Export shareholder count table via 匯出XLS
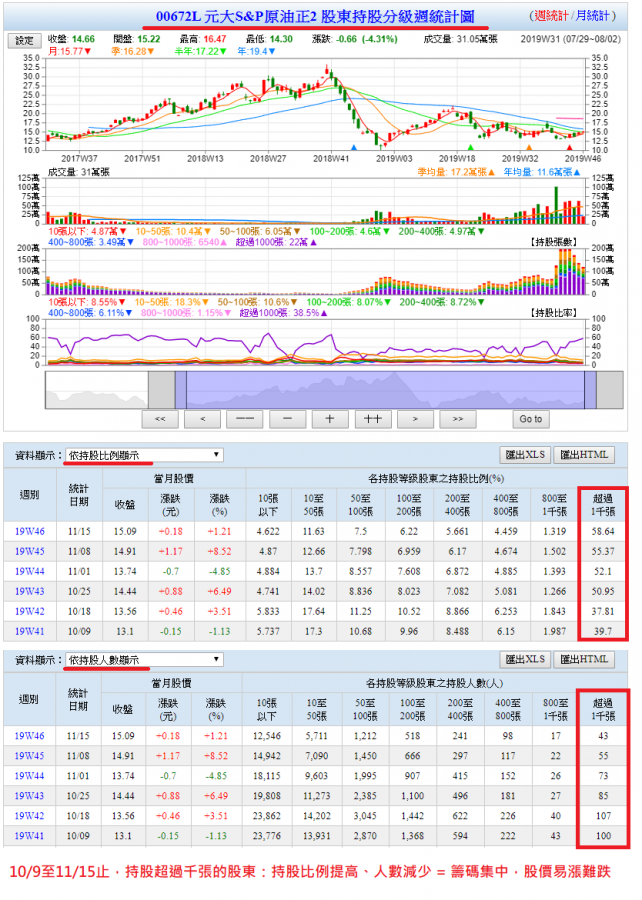 coord(524,660)
